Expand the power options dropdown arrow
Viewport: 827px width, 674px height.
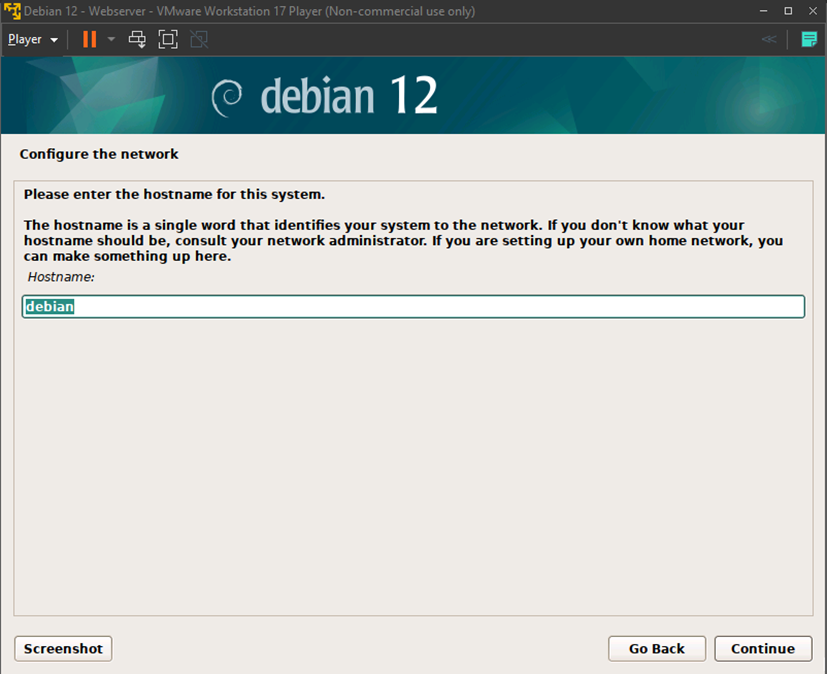[111, 40]
